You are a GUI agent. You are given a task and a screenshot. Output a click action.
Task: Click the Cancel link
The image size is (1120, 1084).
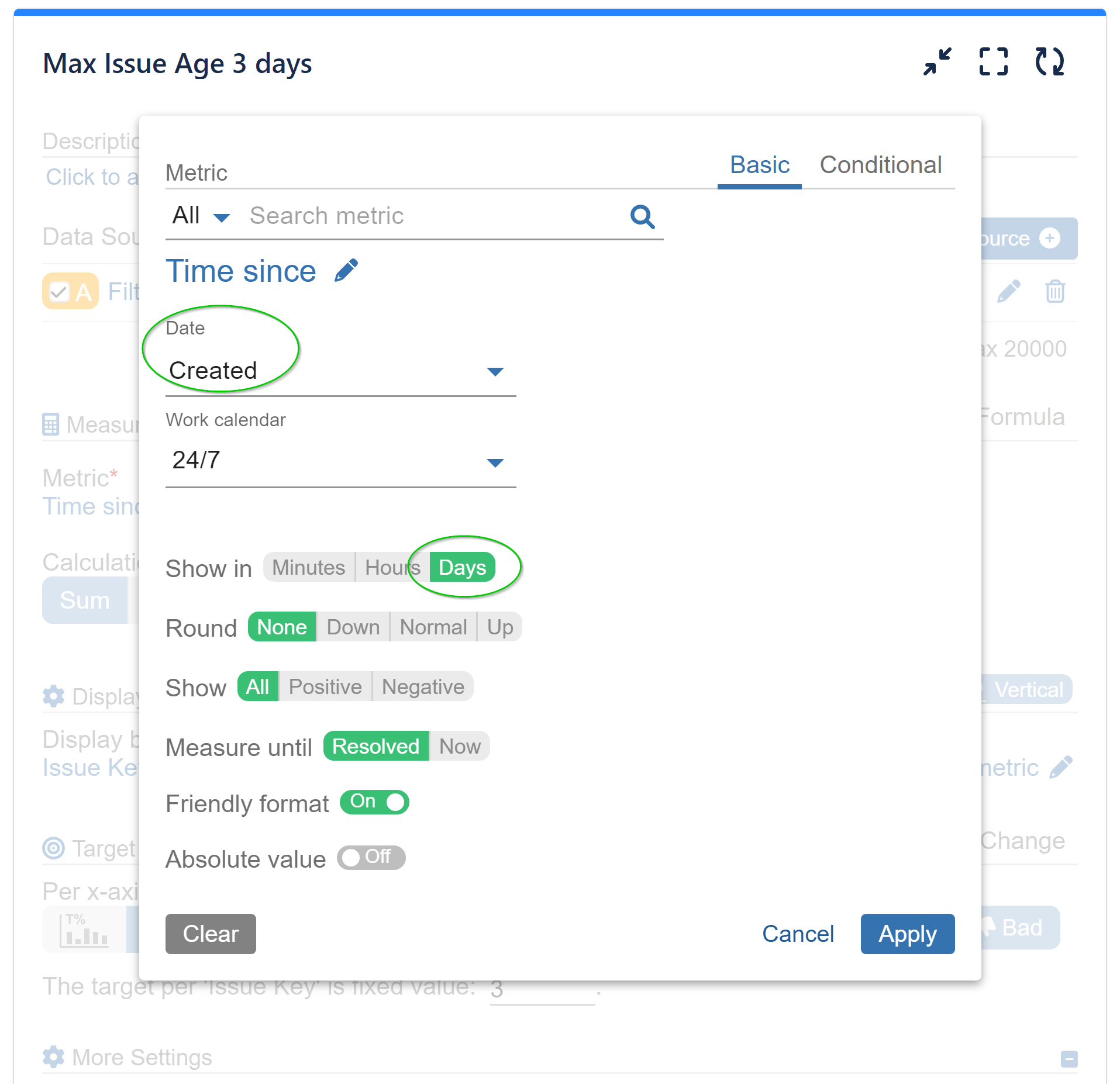pos(798,934)
